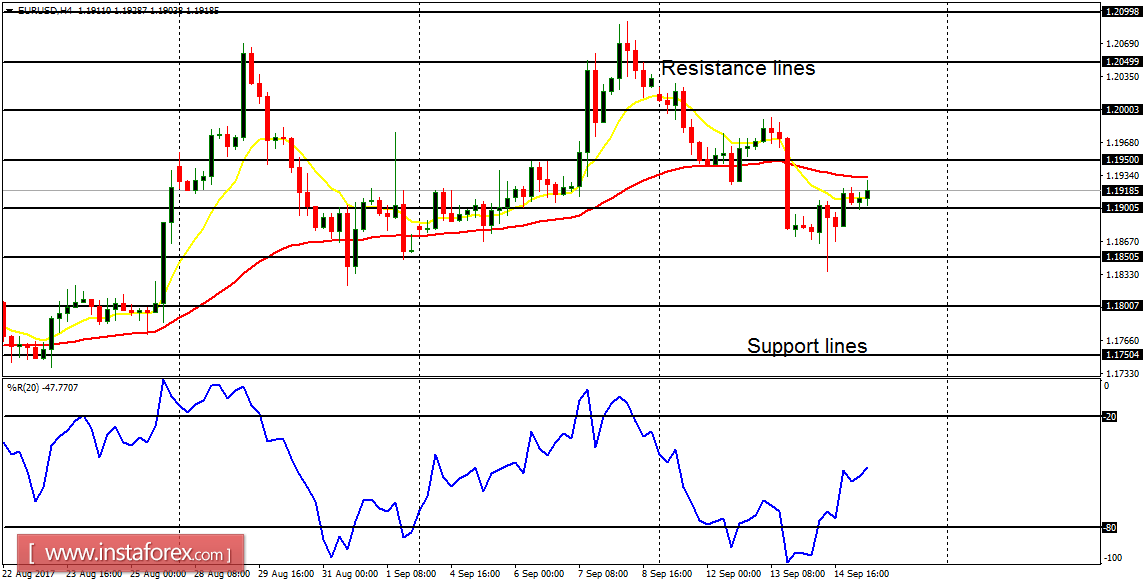Select the red slow moving average line

point(400,235)
